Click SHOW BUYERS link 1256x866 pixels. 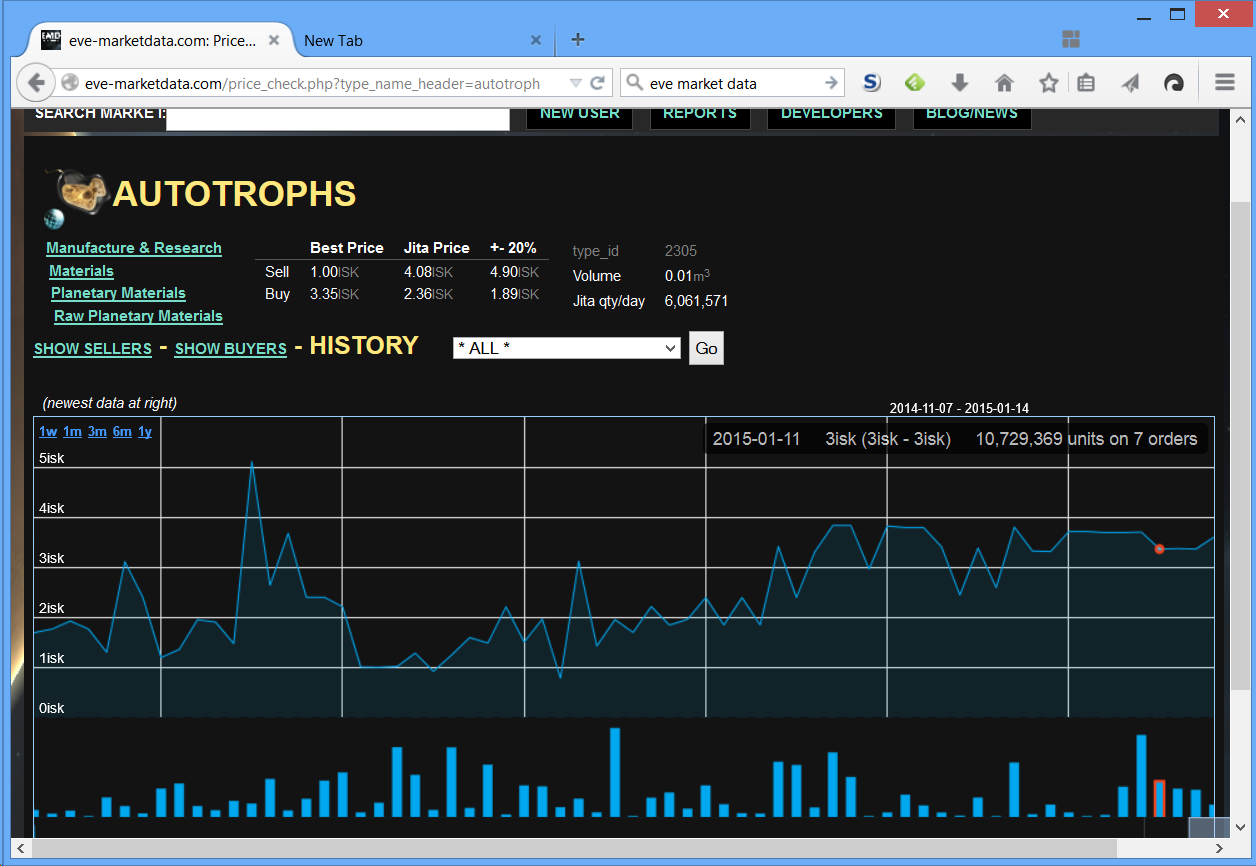231,349
